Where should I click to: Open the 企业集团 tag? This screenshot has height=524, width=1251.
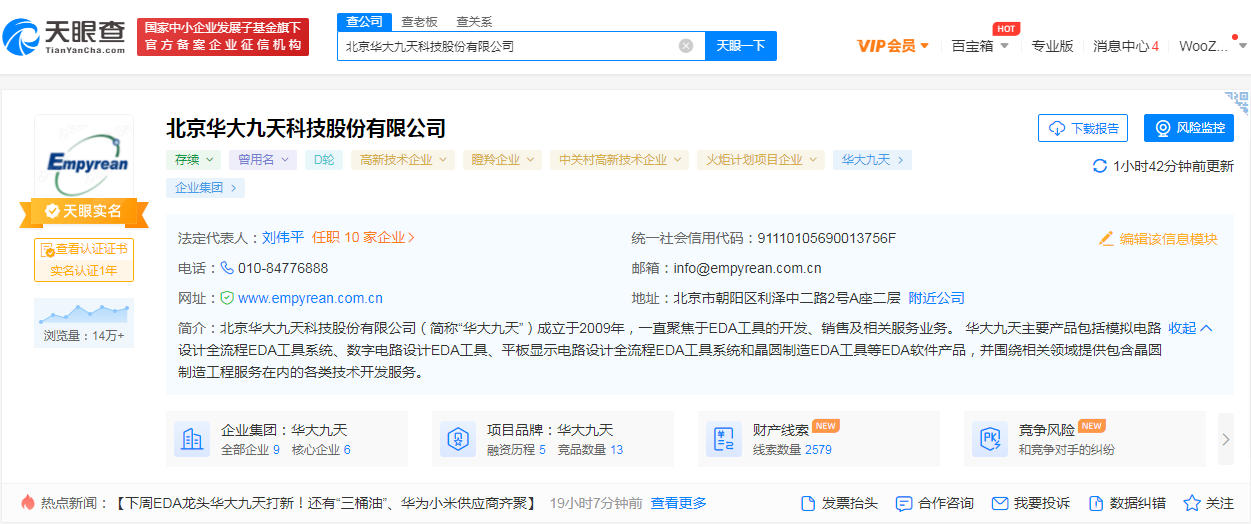coord(205,188)
